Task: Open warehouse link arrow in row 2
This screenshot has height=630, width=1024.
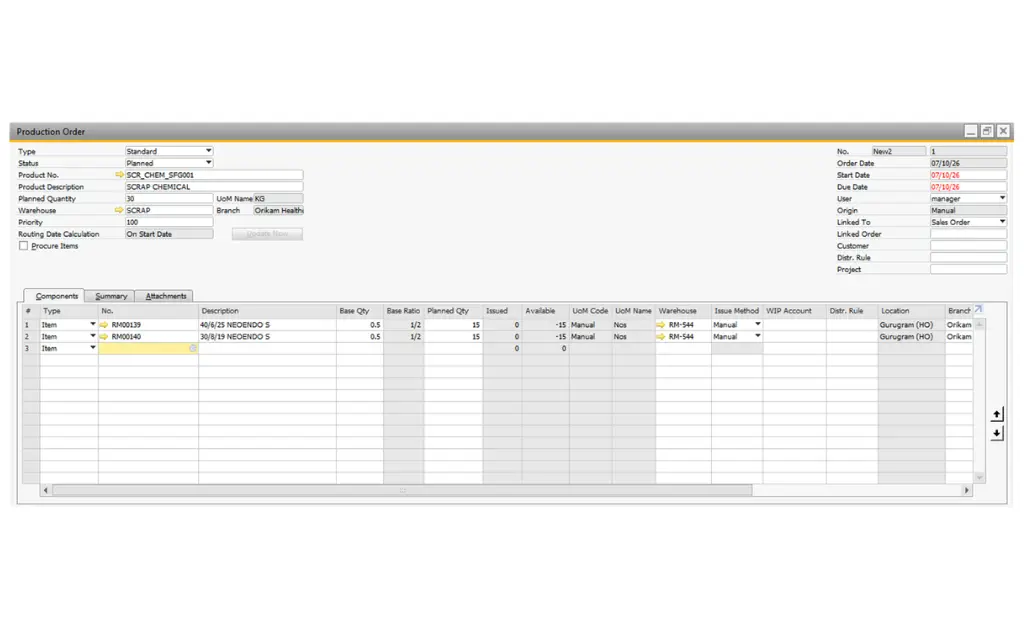Action: click(661, 336)
